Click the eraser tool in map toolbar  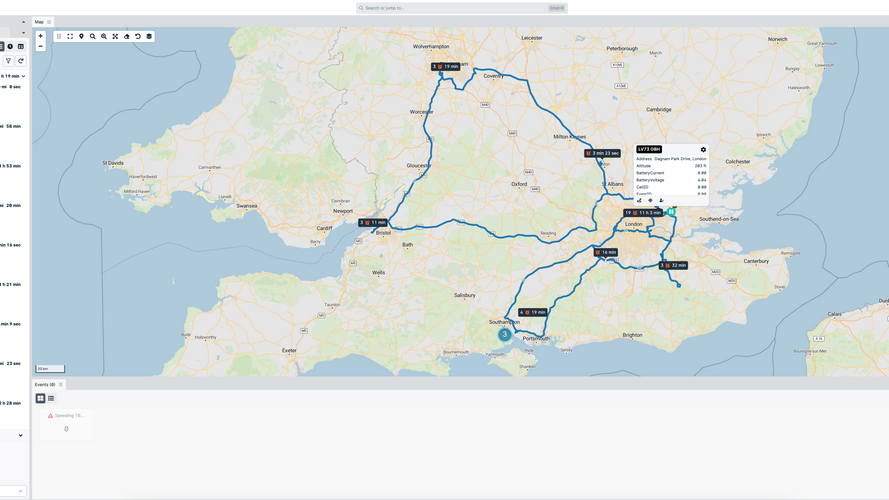pos(126,36)
